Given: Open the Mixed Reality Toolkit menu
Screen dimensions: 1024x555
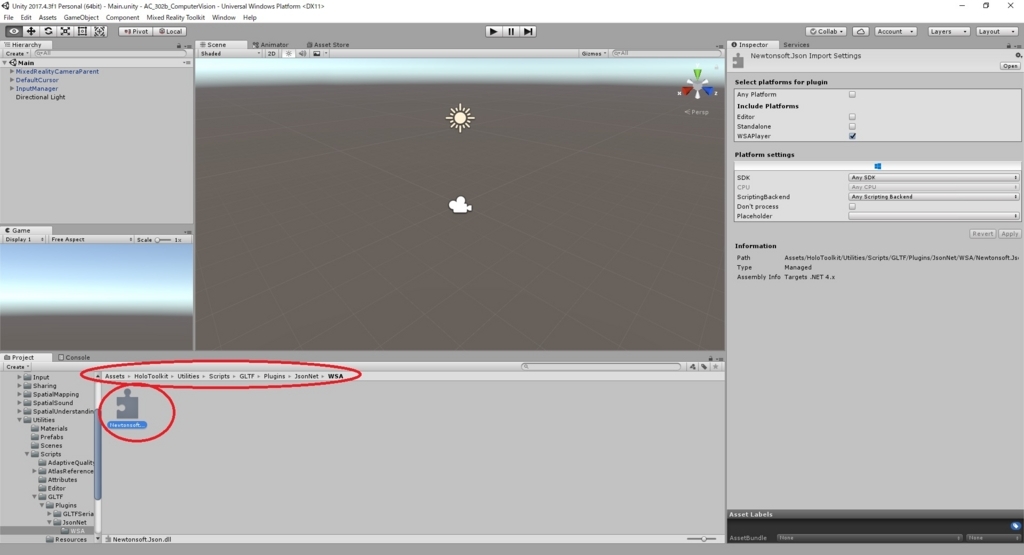Looking at the screenshot, I should (176, 18).
